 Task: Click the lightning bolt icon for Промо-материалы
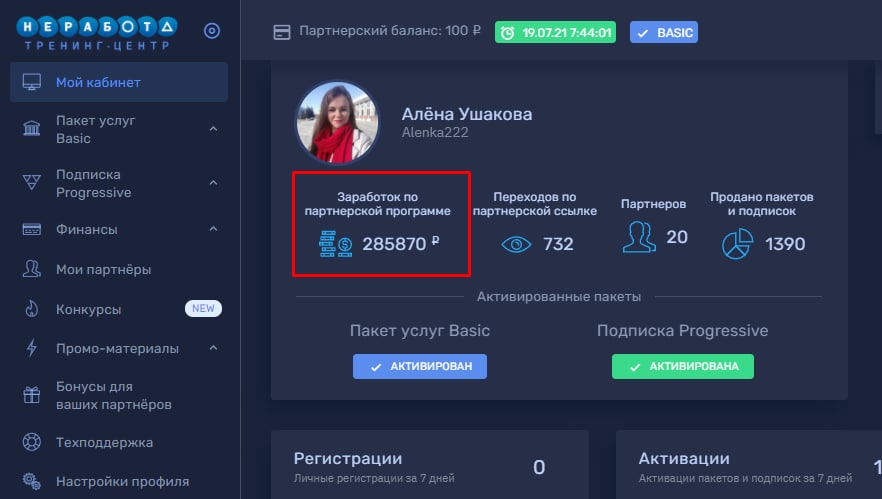click(32, 348)
